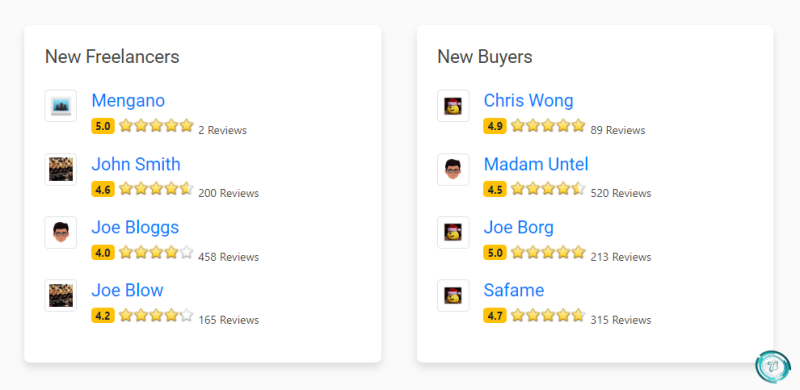The height and width of the screenshot is (390, 800).
Task: Open Madam Untel's buyer profile
Action: pos(536,164)
